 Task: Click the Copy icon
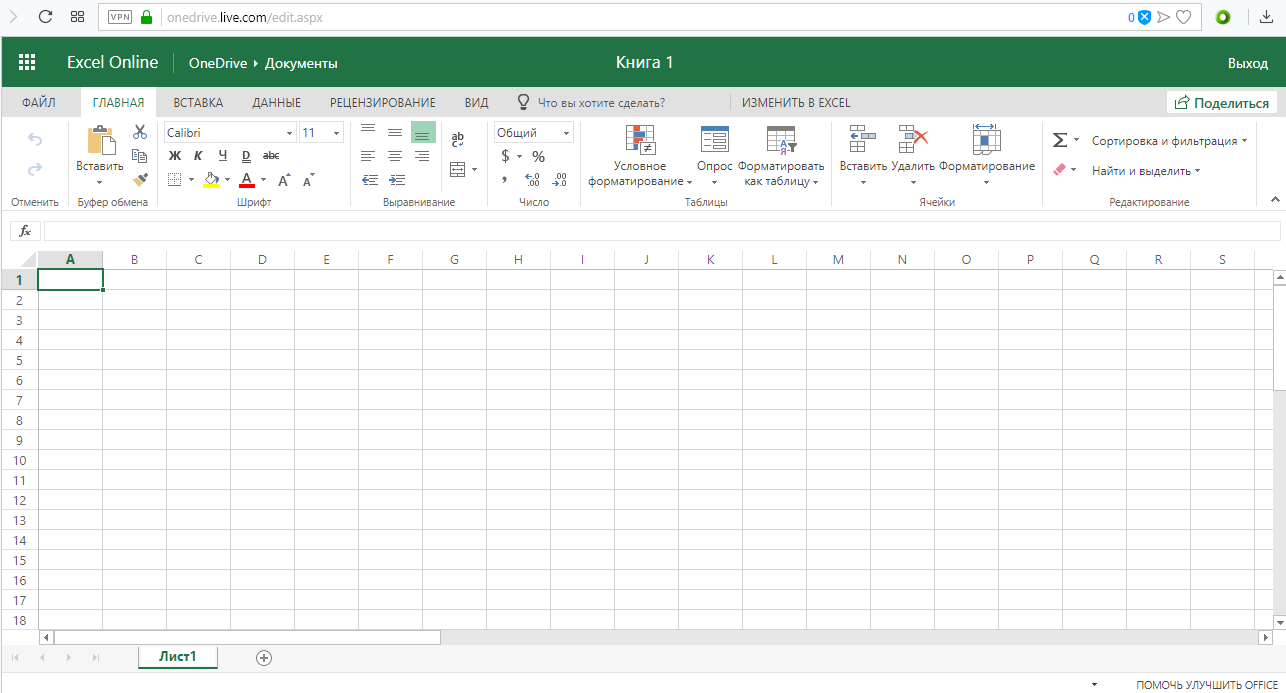pos(140,156)
